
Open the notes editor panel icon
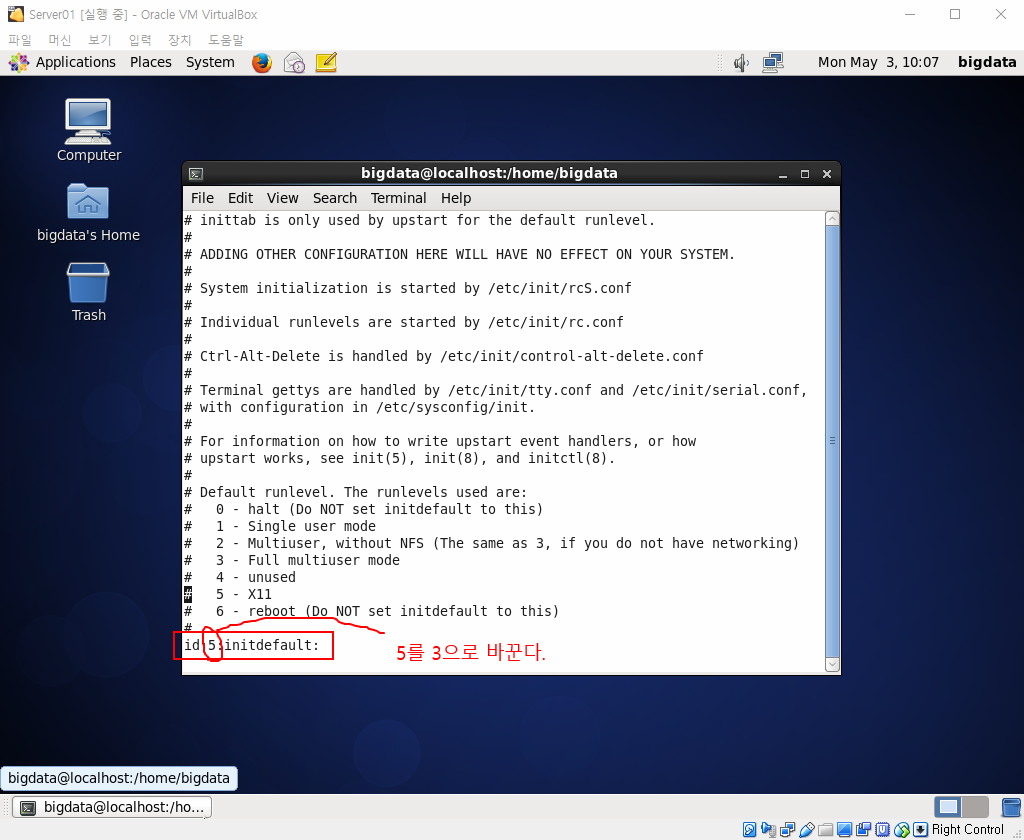[326, 62]
